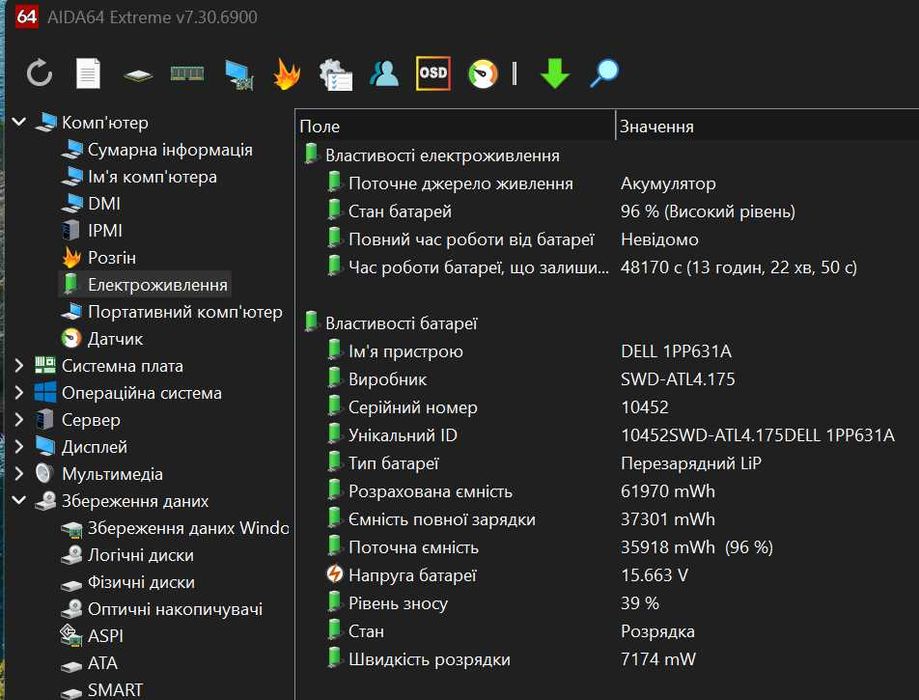
Task: Launch the System Stability Test flame icon
Action: (286, 73)
